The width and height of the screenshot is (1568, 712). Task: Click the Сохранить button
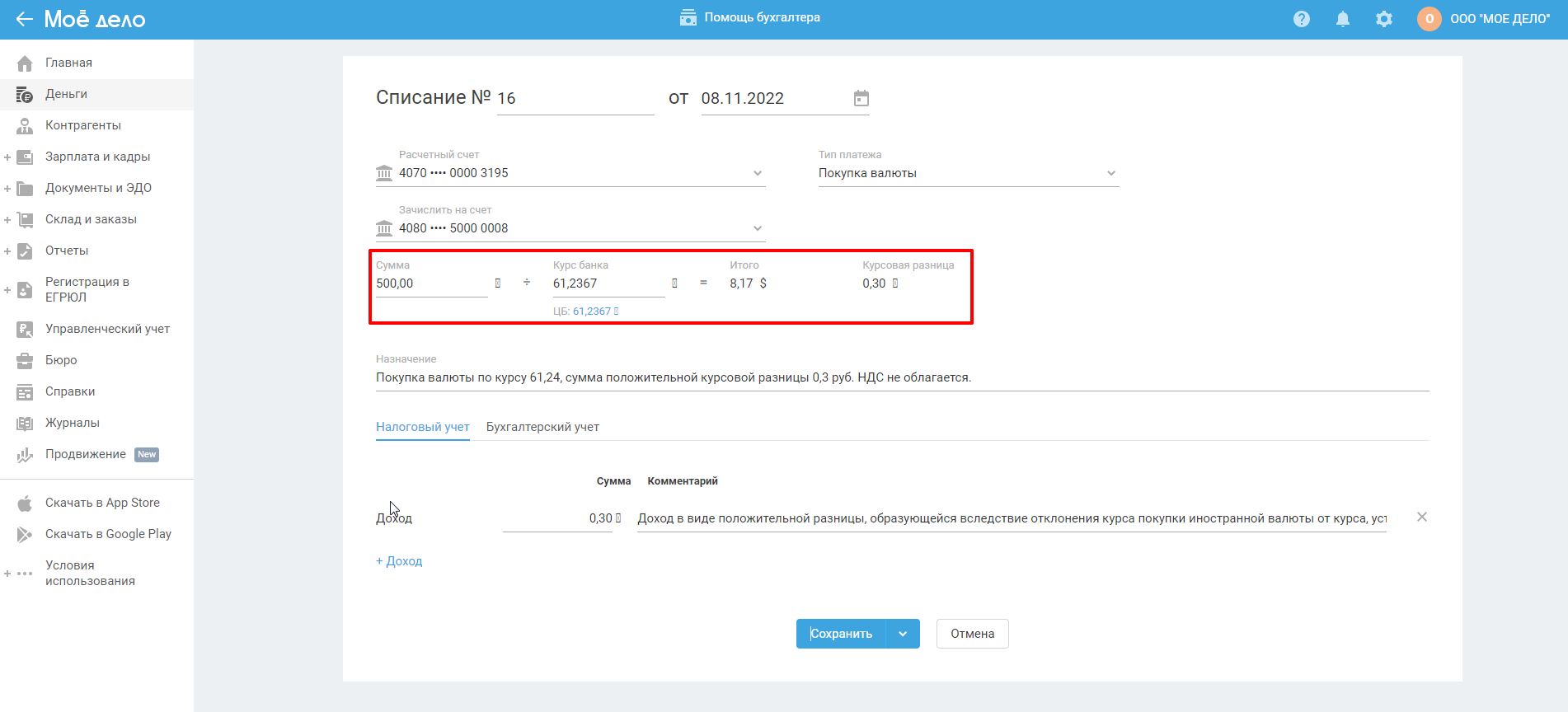click(x=841, y=634)
